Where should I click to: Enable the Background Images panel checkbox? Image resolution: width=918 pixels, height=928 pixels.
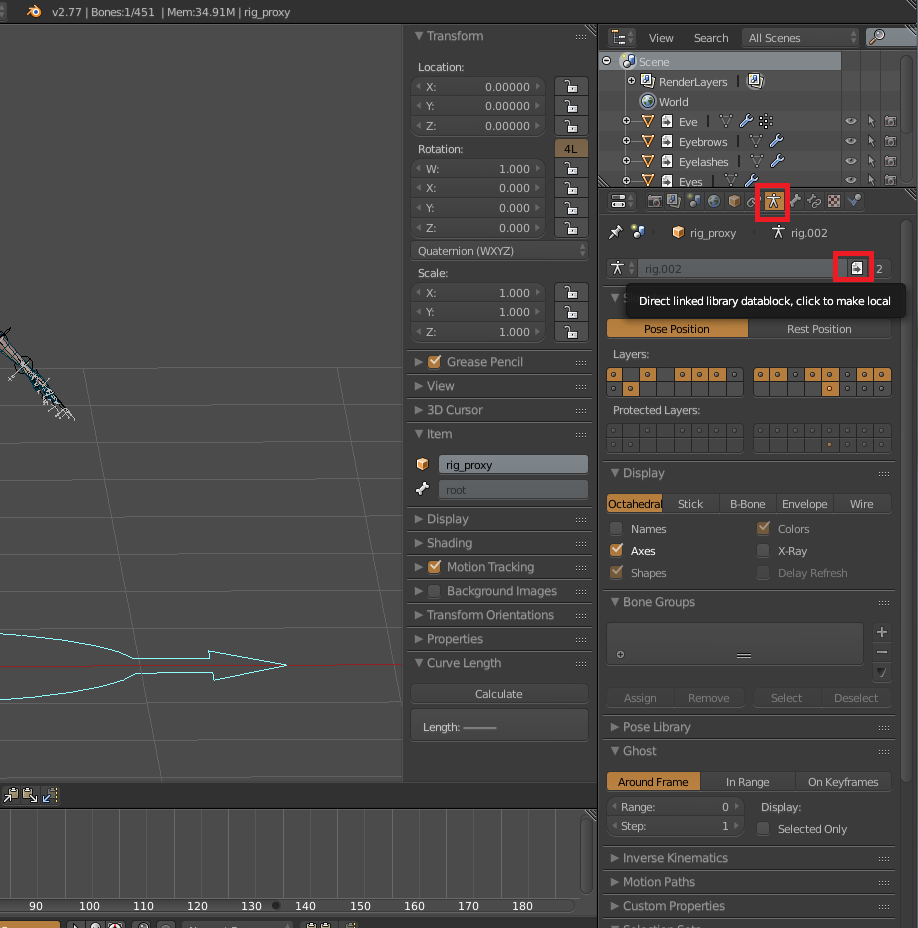[x=434, y=591]
